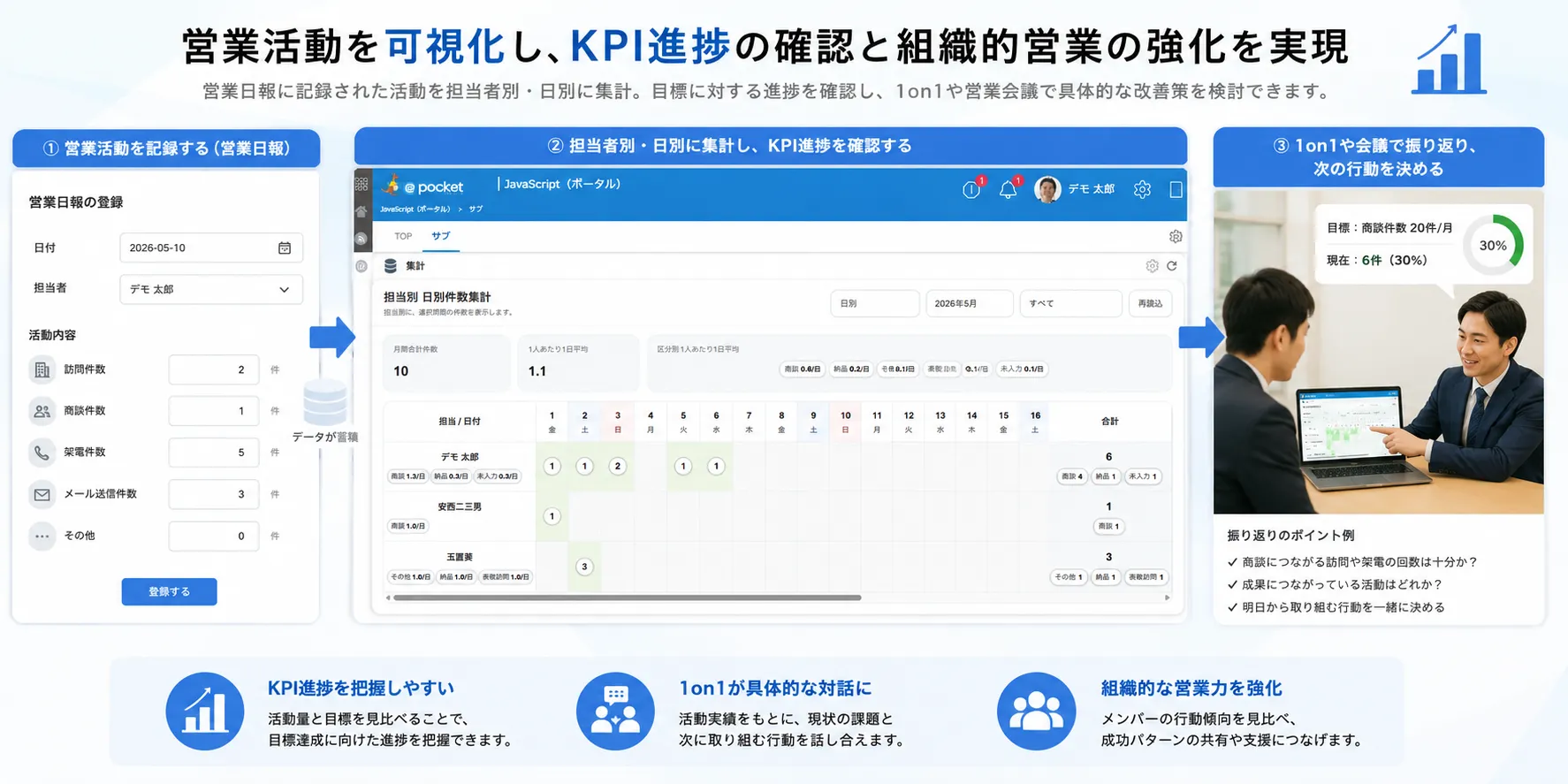Click the @pocket kangaroo logo
Image resolution: width=1568 pixels, height=784 pixels.
[391, 185]
